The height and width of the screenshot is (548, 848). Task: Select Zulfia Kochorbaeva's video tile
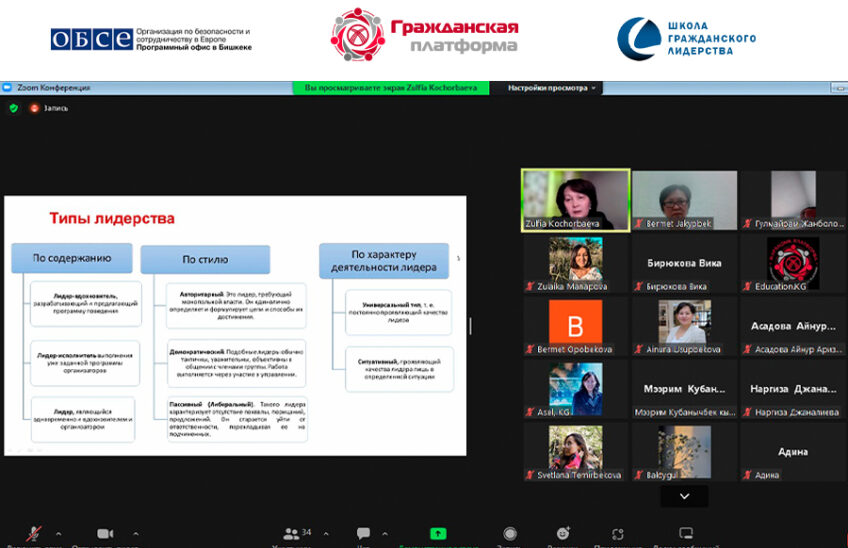pos(575,200)
